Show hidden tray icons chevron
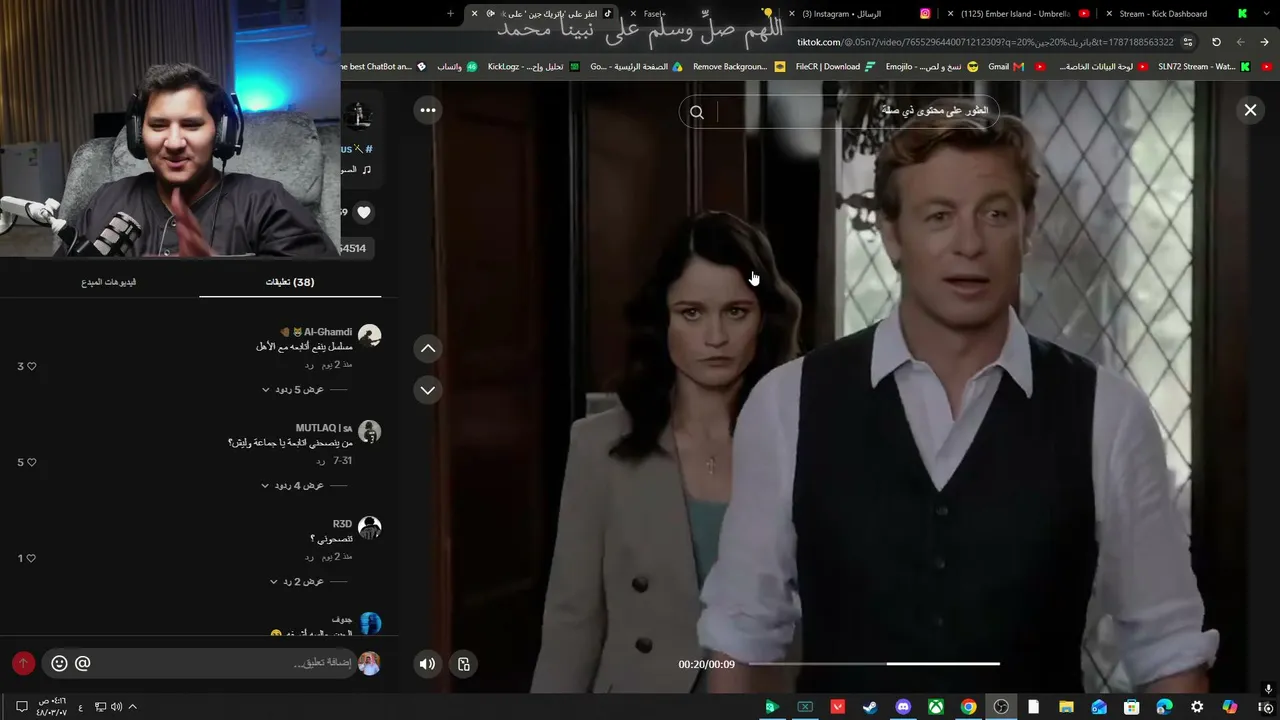This screenshot has height=720, width=1280. pyautogui.click(x=132, y=707)
